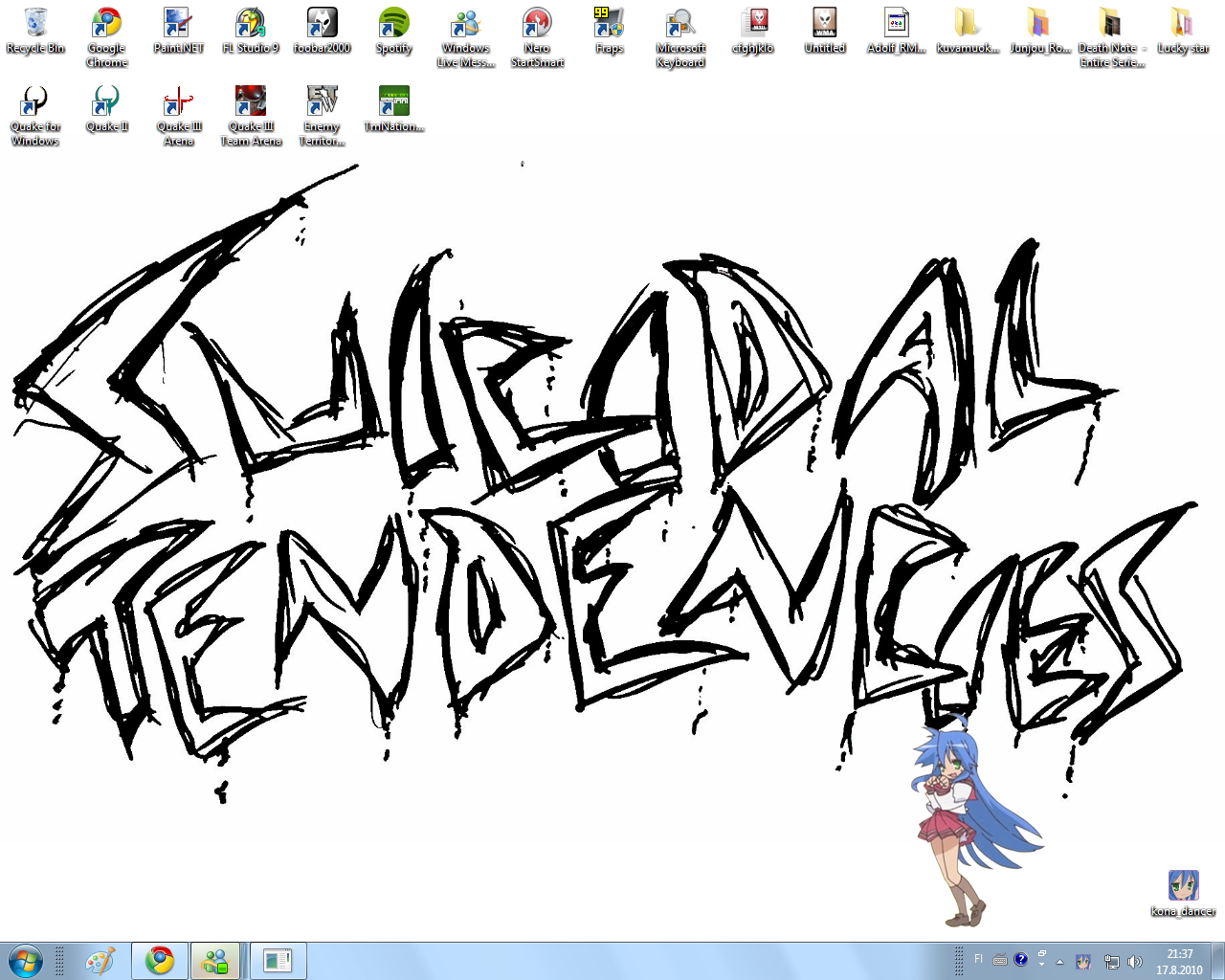This screenshot has height=980, width=1225.
Task: Select the Lucky star folder
Action: click(x=1183, y=31)
